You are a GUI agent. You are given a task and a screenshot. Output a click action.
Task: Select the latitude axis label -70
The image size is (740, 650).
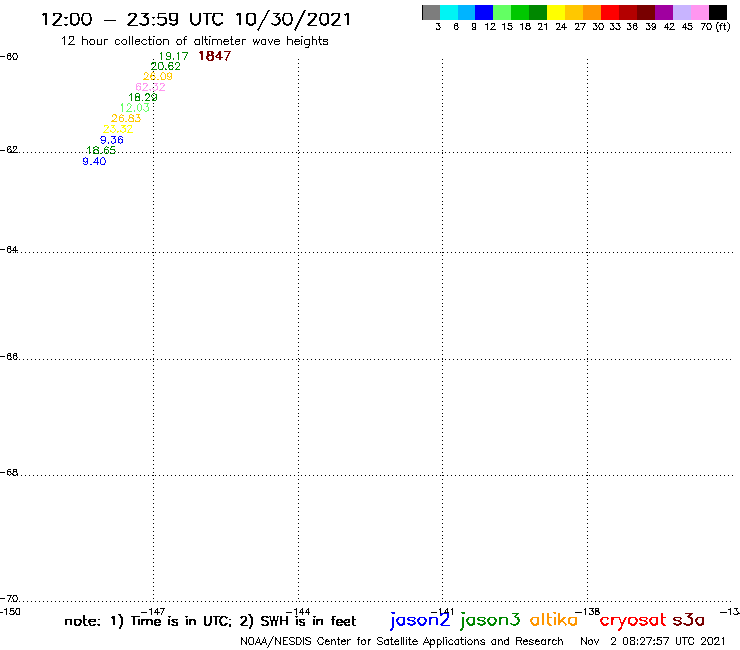9,599
